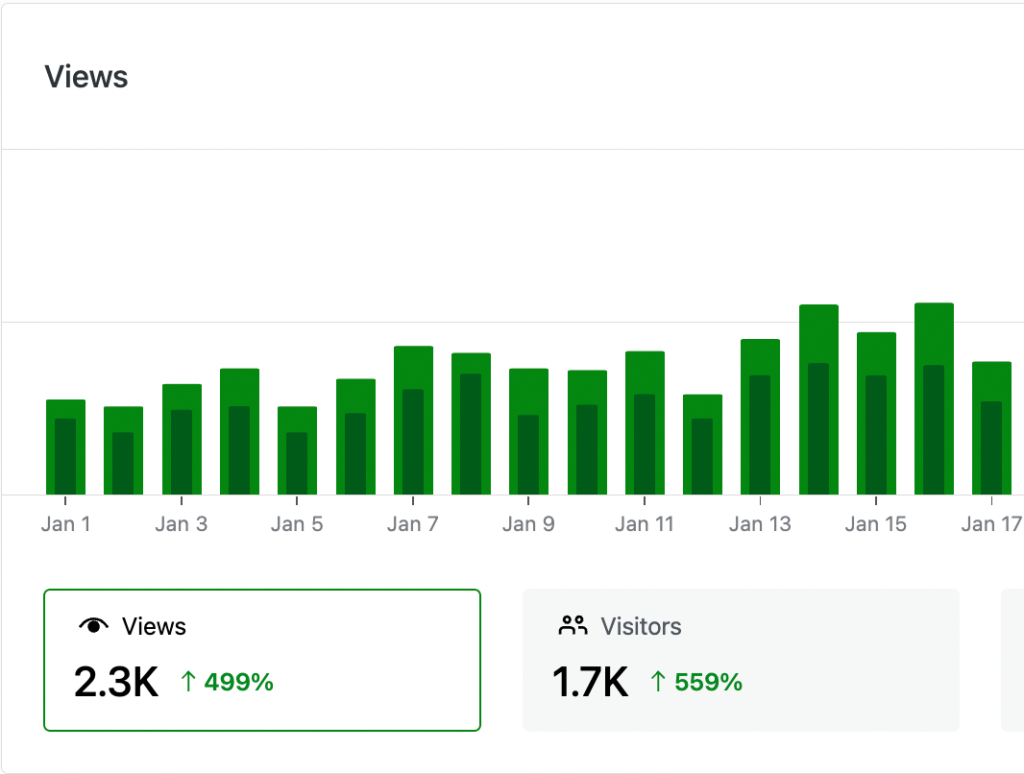Image resolution: width=1024 pixels, height=774 pixels.
Task: Click the 1.7K visitors total
Action: coord(590,682)
